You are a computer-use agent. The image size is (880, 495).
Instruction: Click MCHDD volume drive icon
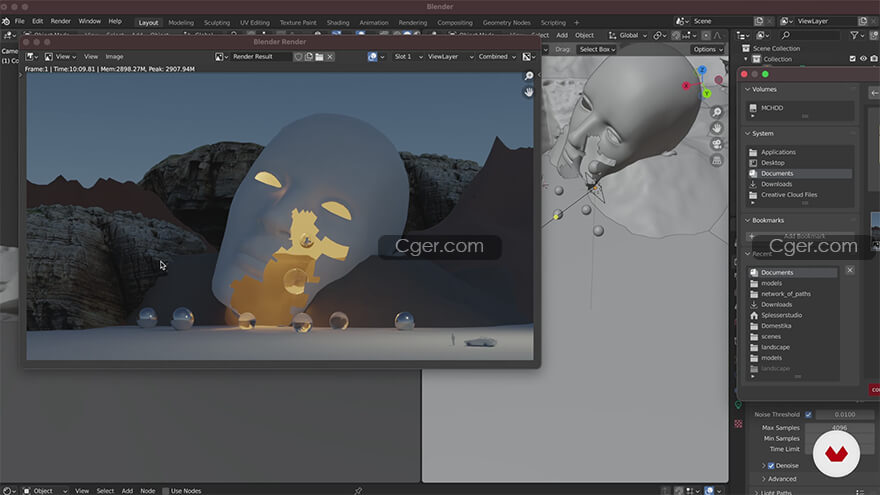tap(753, 108)
